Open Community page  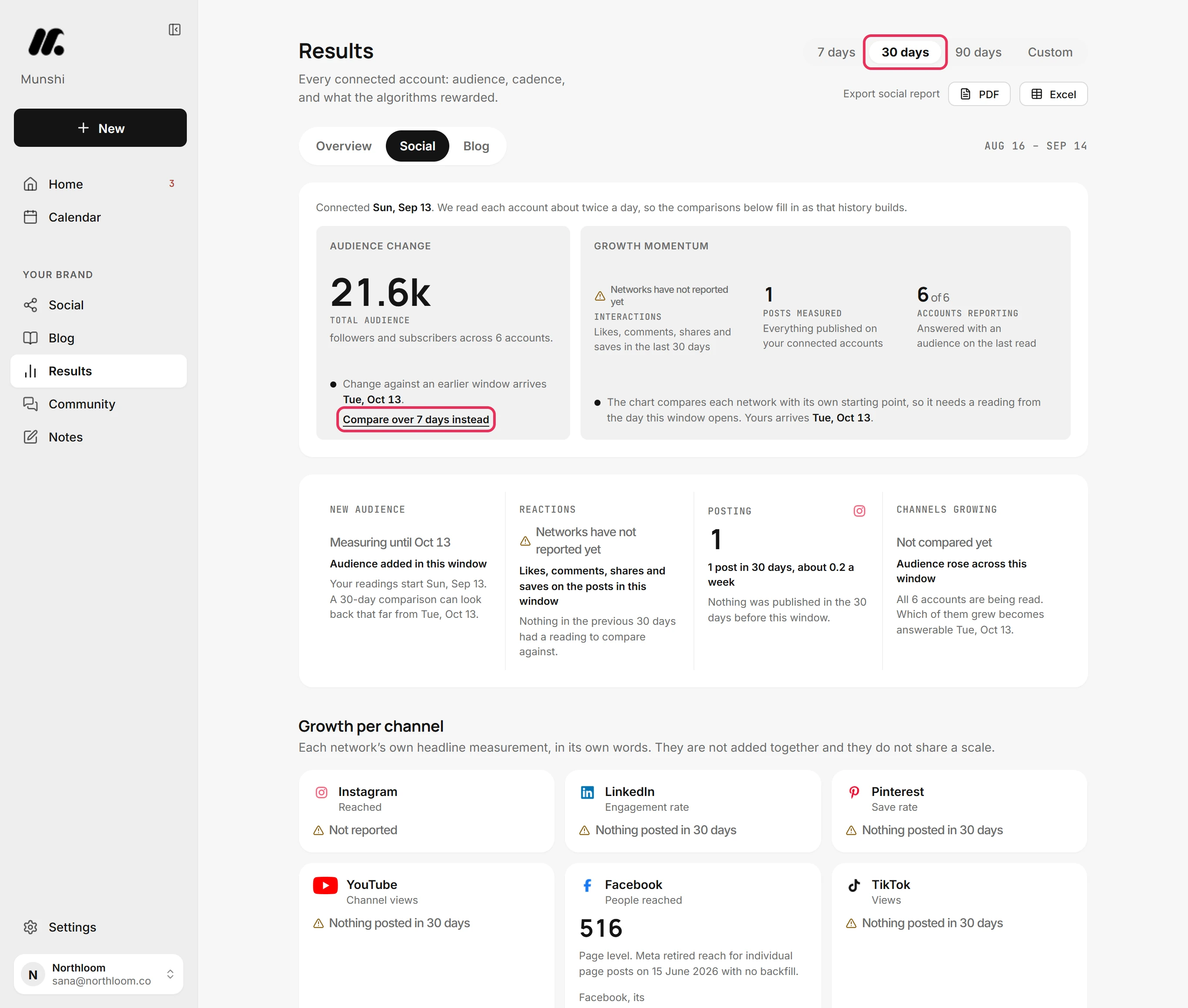point(99,404)
